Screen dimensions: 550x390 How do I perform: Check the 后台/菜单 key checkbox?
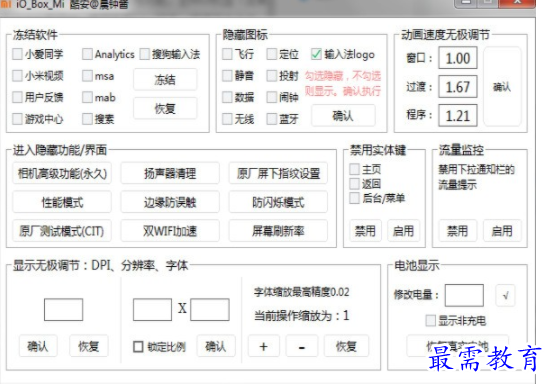tap(355, 198)
